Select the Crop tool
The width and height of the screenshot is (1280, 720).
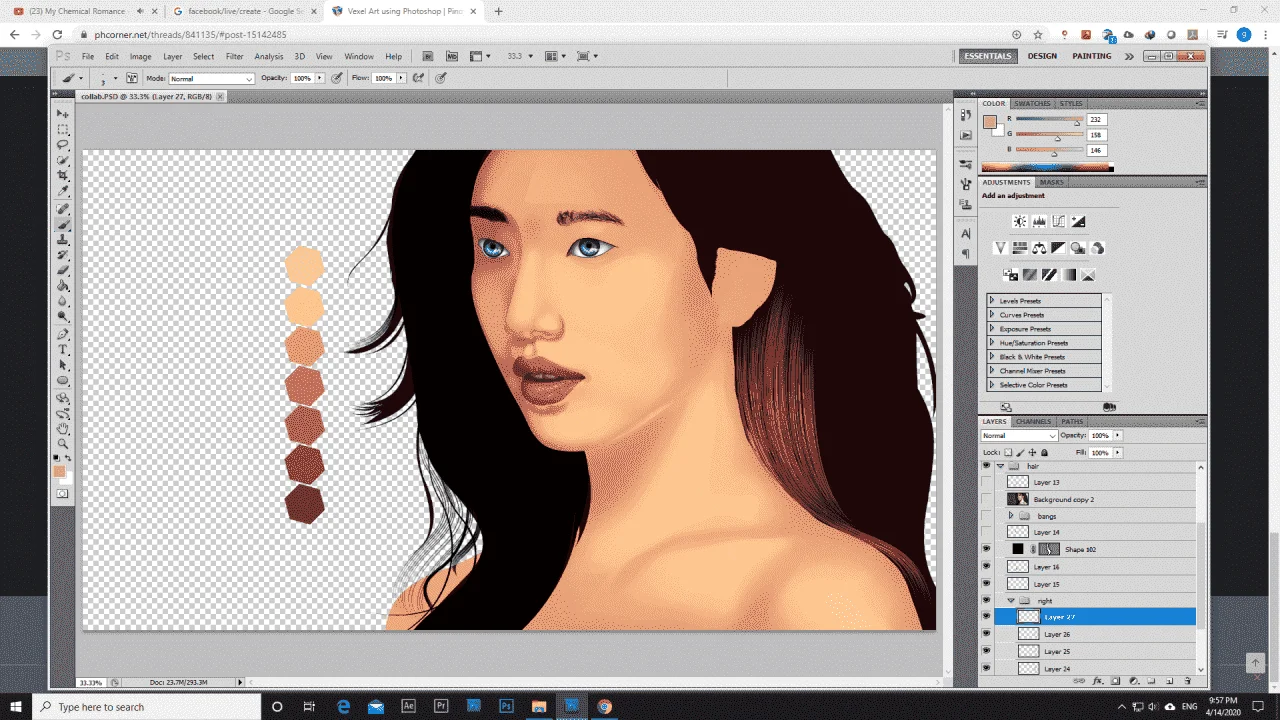[x=63, y=176]
